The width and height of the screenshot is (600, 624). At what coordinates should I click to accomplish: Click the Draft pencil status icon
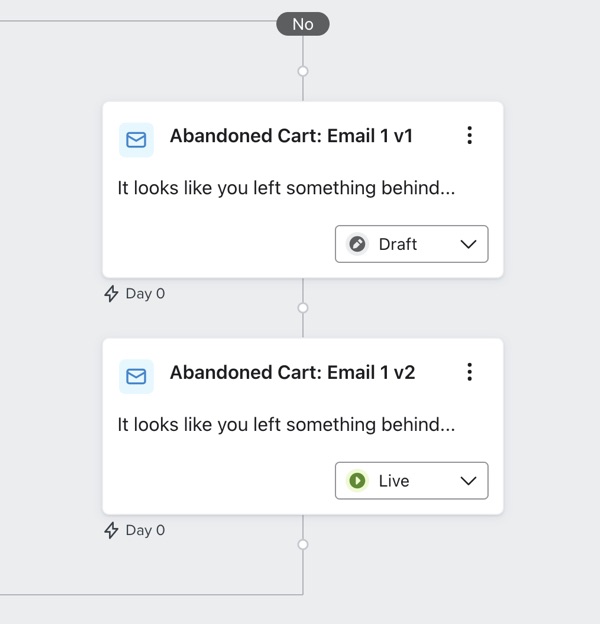tap(357, 244)
